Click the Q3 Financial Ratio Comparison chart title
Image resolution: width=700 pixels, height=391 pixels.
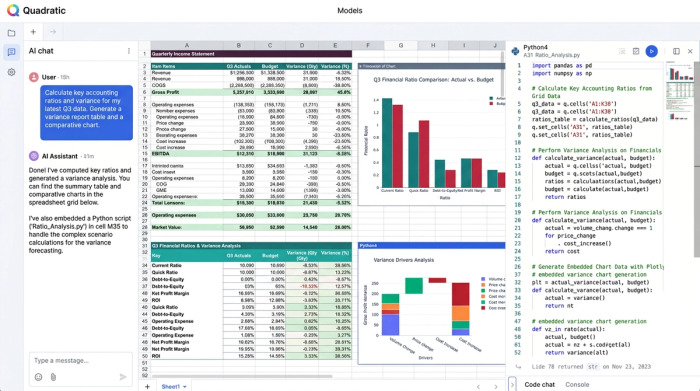point(433,80)
